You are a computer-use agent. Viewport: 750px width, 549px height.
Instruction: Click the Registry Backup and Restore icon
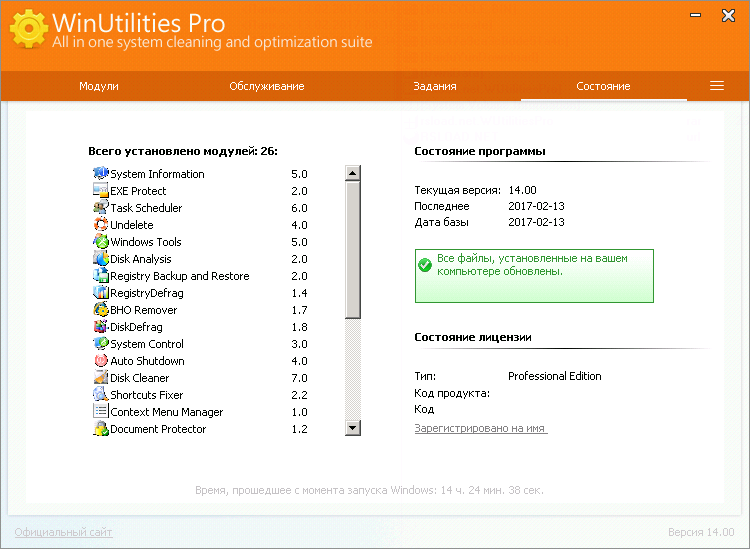point(100,275)
